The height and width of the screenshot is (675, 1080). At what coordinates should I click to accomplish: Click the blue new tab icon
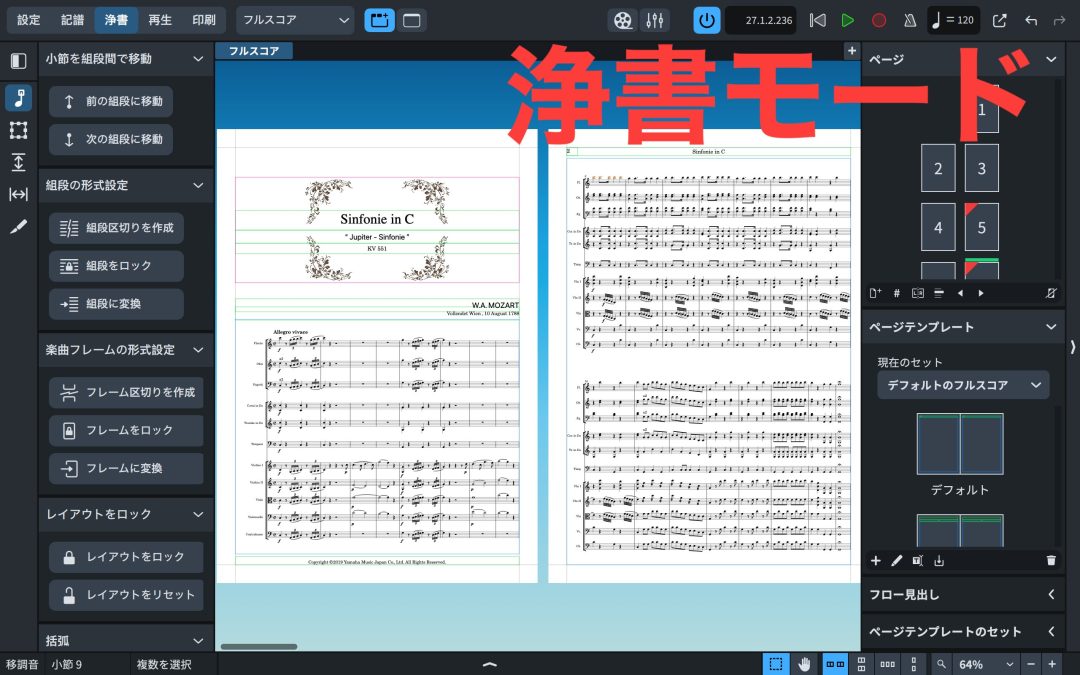point(380,21)
